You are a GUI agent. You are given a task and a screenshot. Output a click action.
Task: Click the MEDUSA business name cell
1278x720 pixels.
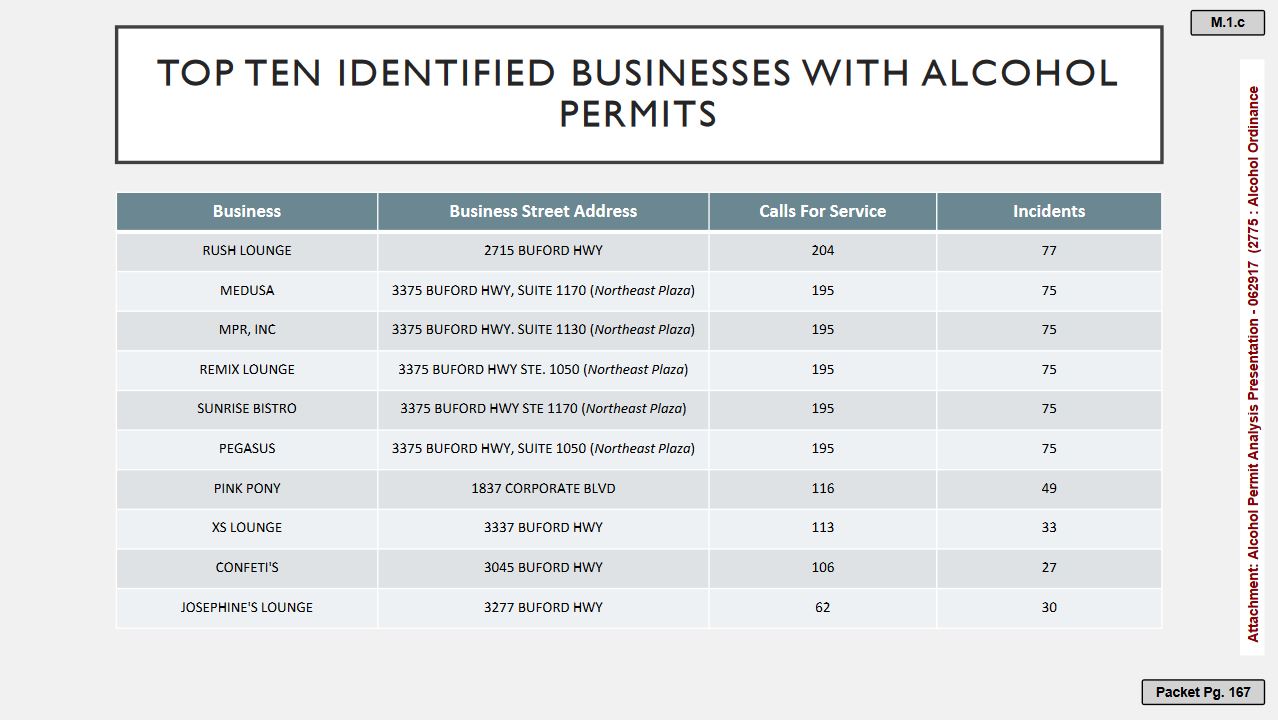pyautogui.click(x=247, y=290)
